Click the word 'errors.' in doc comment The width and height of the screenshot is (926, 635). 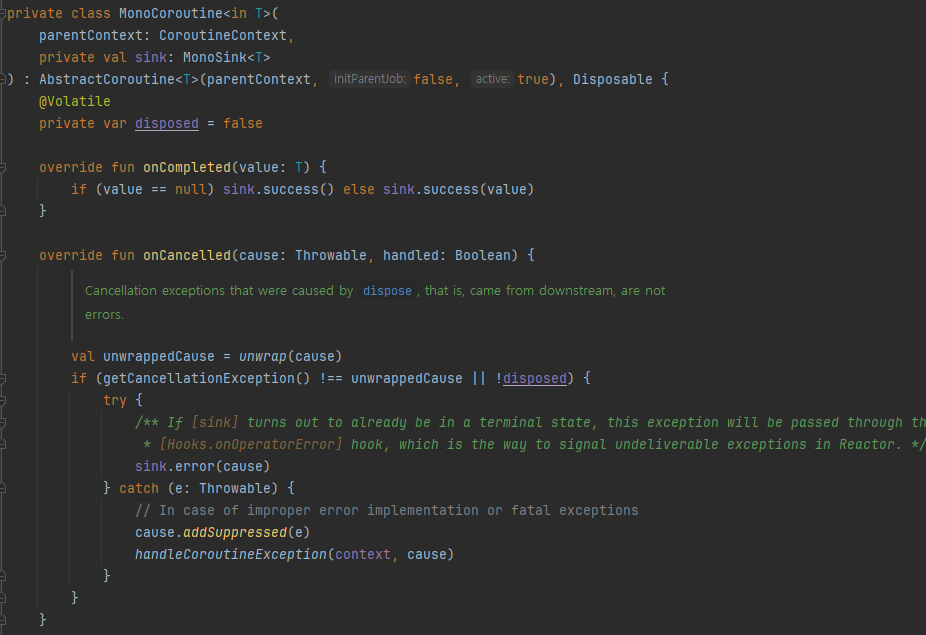(105, 315)
